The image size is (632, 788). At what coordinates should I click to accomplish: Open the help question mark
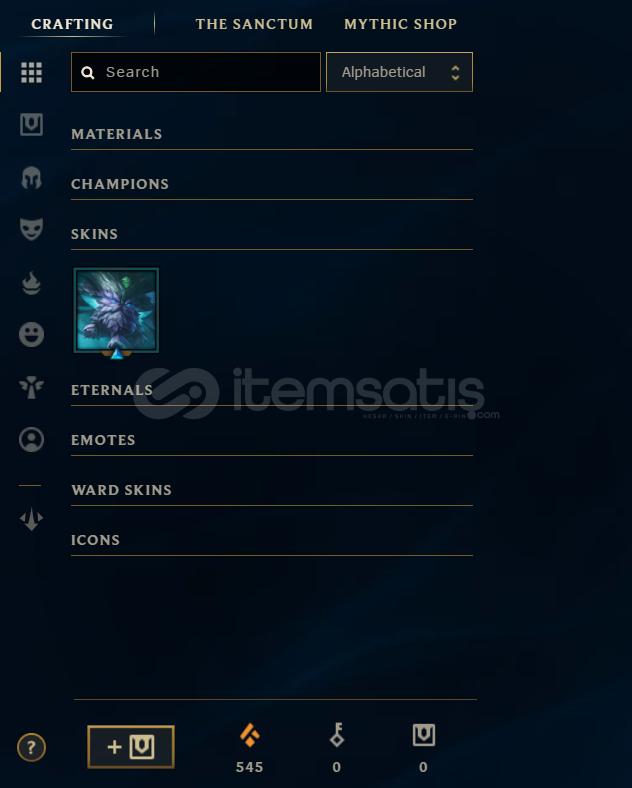(x=31, y=747)
